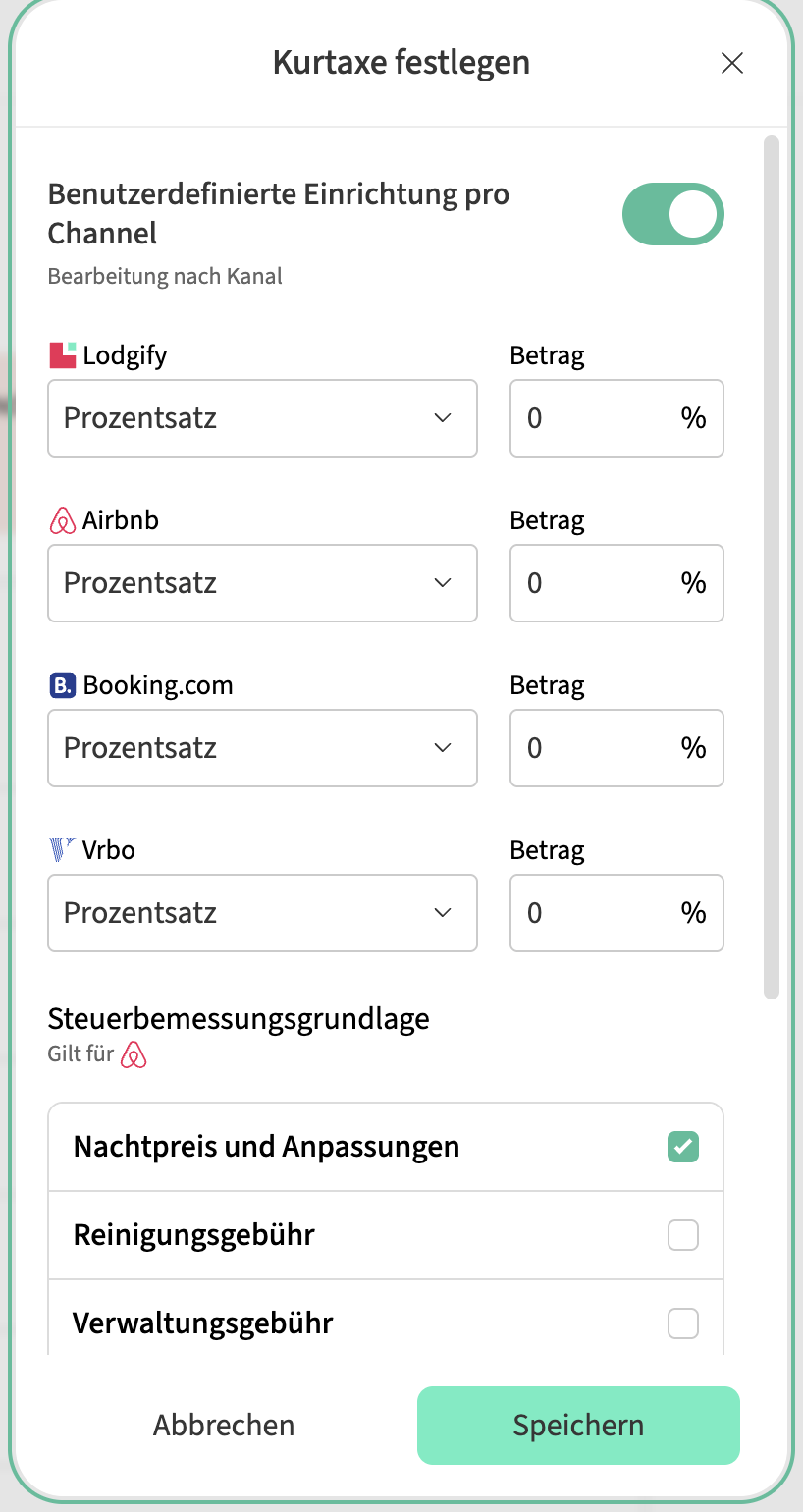Image resolution: width=803 pixels, height=1512 pixels.
Task: Click the Lodgify logo icon
Action: coord(62,355)
